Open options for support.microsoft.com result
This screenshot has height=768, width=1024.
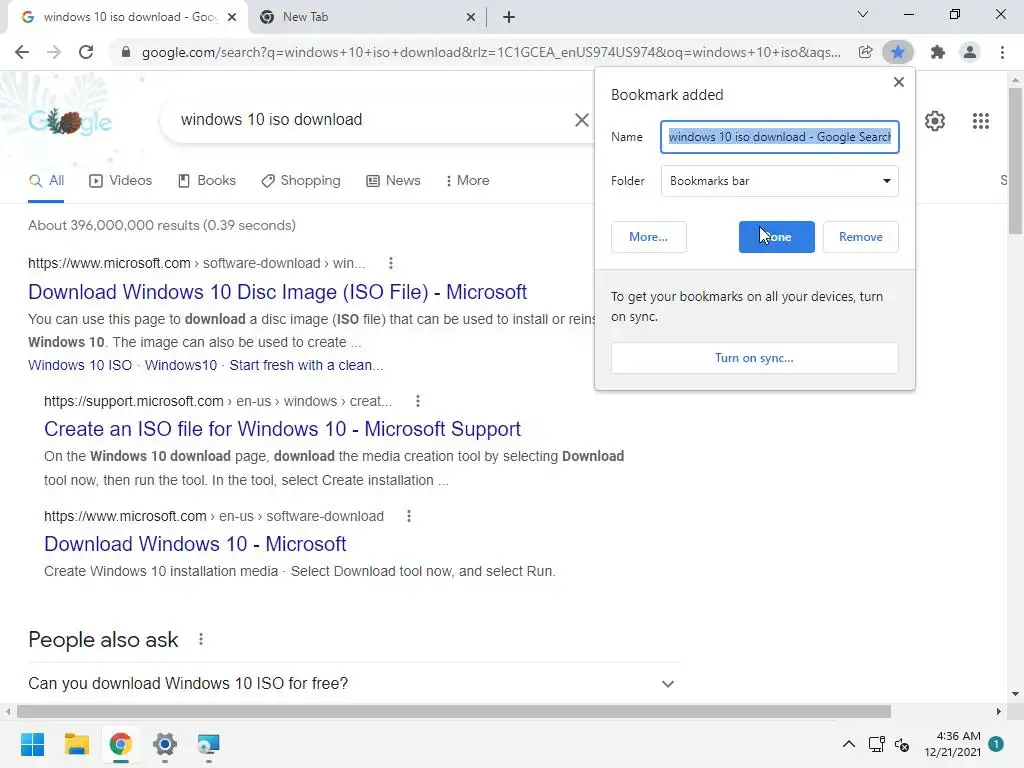[x=418, y=401]
